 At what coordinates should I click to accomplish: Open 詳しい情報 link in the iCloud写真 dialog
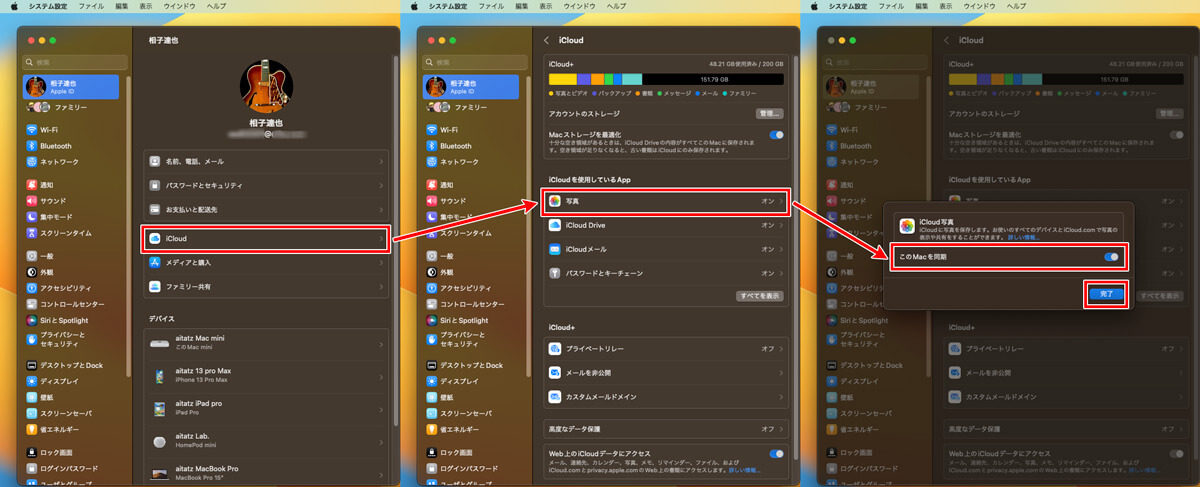pos(1023,237)
